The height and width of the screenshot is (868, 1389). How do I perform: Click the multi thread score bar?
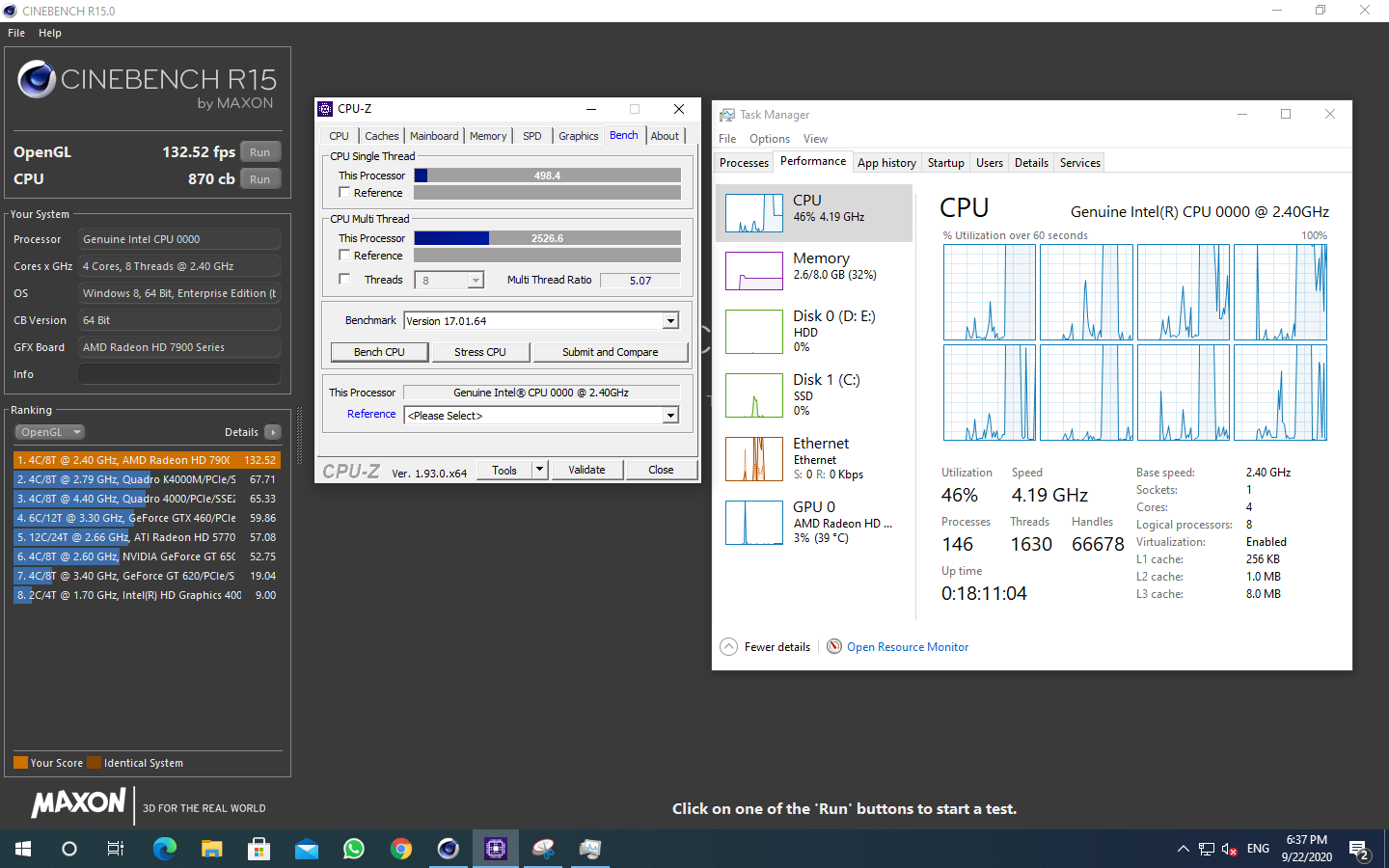[x=547, y=238]
